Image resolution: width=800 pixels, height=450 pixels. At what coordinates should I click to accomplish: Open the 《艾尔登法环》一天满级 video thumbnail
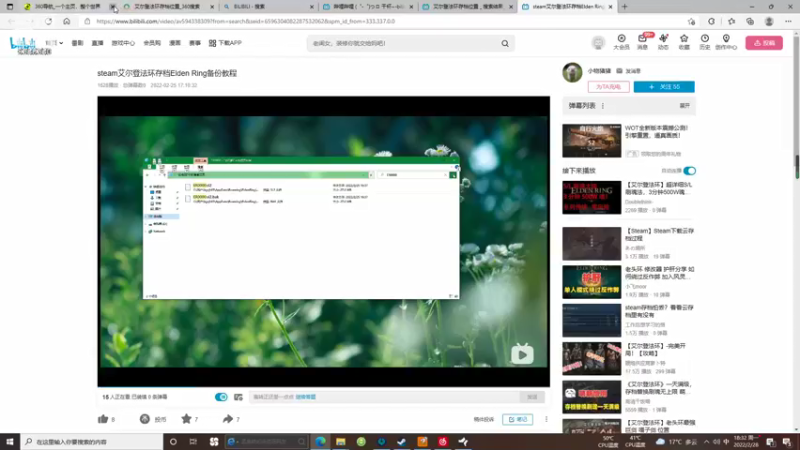(591, 397)
